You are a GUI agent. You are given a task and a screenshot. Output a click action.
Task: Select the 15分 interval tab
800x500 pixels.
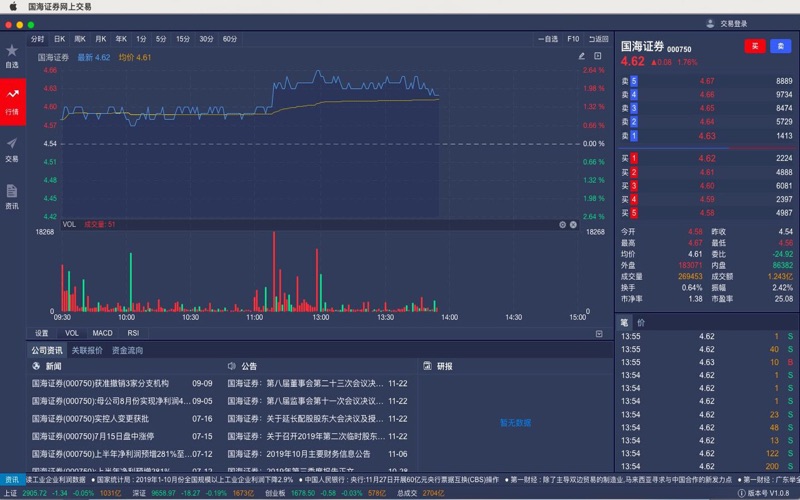click(183, 39)
